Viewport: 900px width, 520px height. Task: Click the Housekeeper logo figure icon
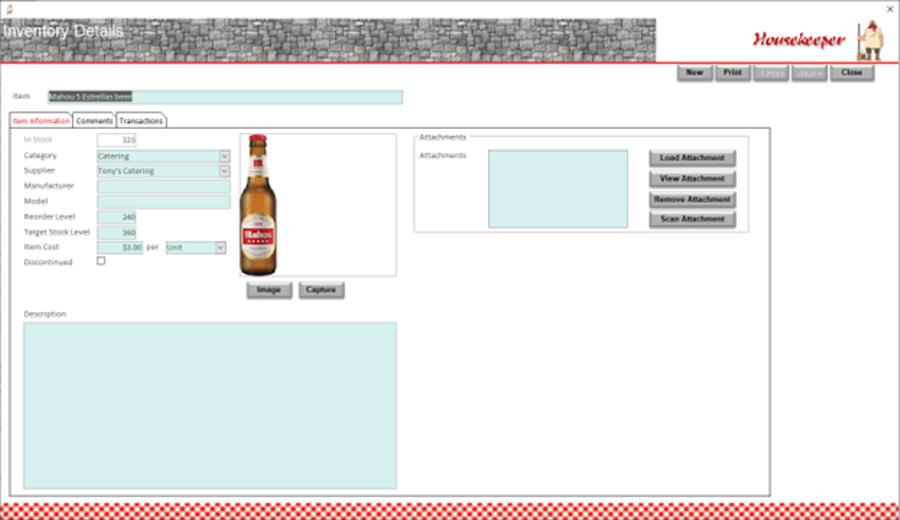pos(871,40)
